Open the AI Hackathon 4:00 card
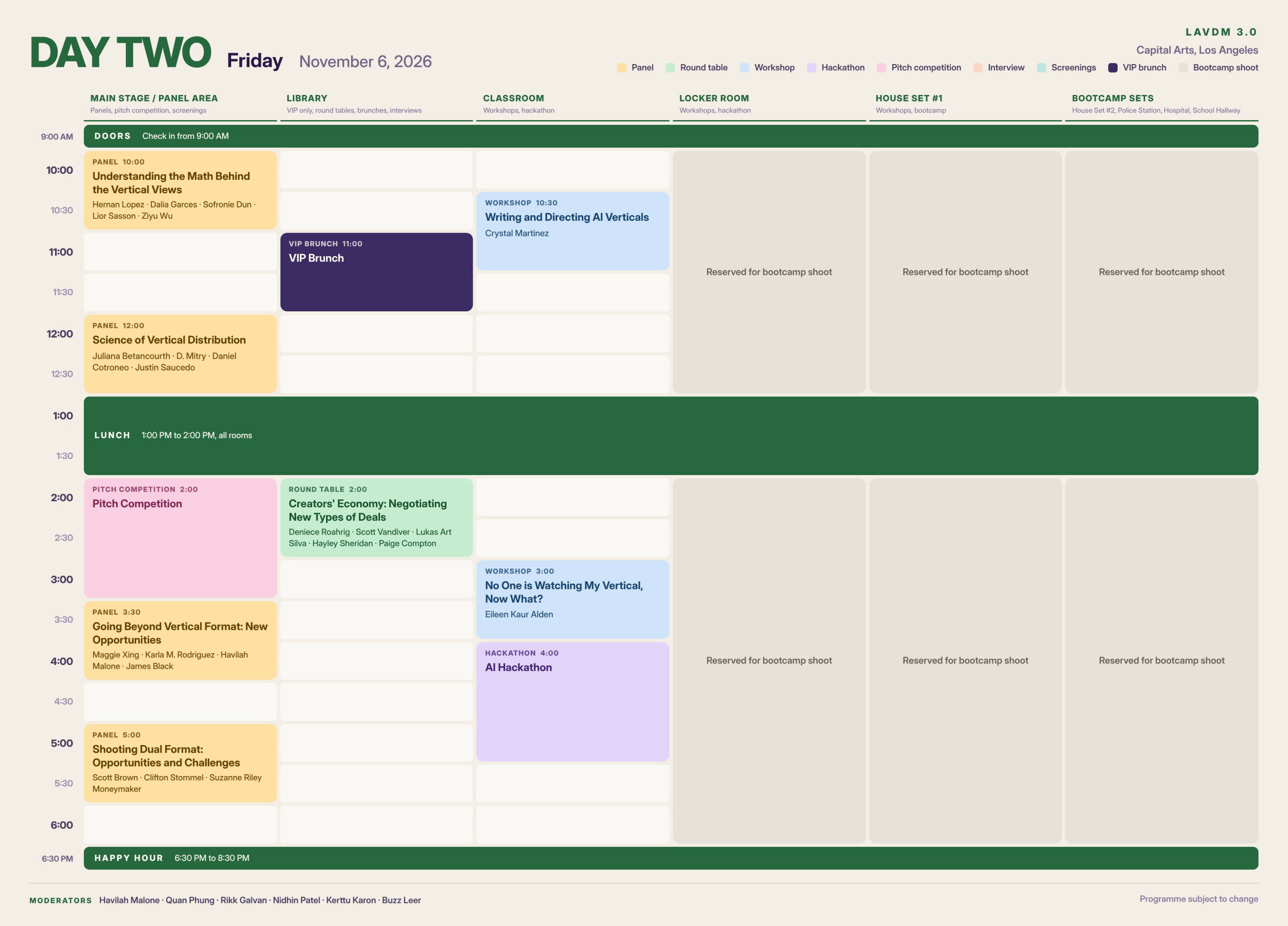This screenshot has height=926, width=1288. click(x=572, y=702)
